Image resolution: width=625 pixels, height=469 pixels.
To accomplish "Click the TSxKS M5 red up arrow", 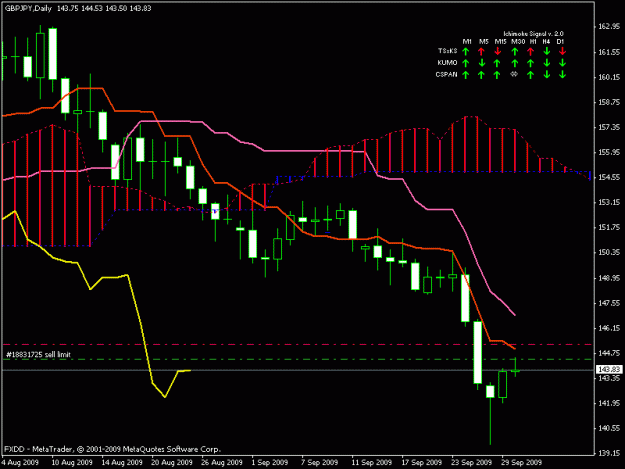I will click(x=481, y=51).
